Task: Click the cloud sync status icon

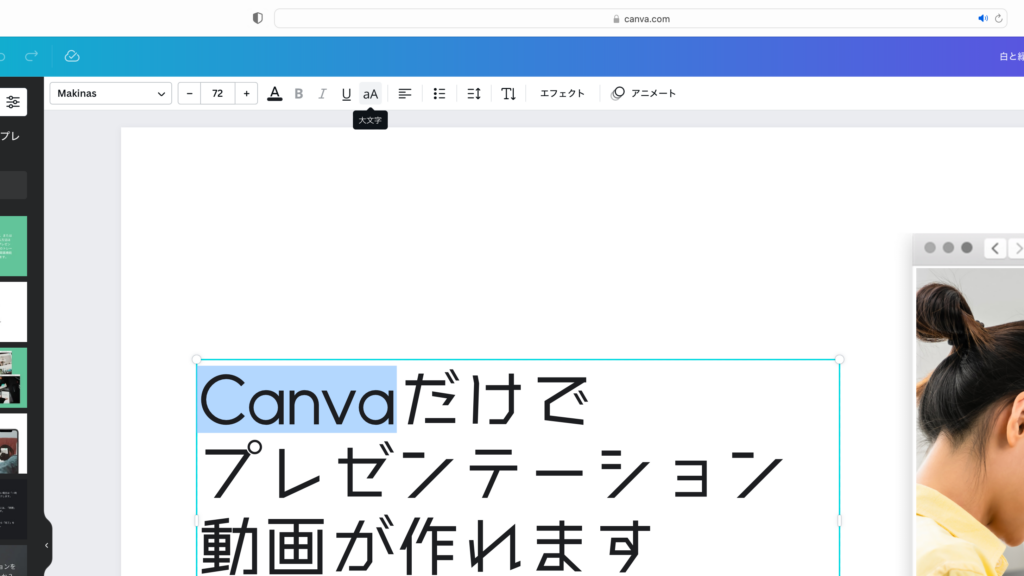Action: (71, 56)
